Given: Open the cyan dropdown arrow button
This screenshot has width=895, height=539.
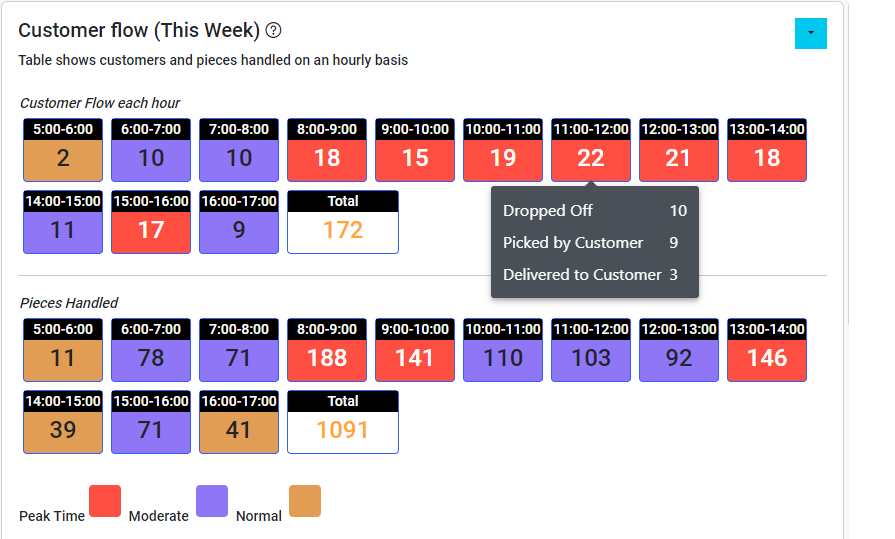Looking at the screenshot, I should [x=810, y=33].
